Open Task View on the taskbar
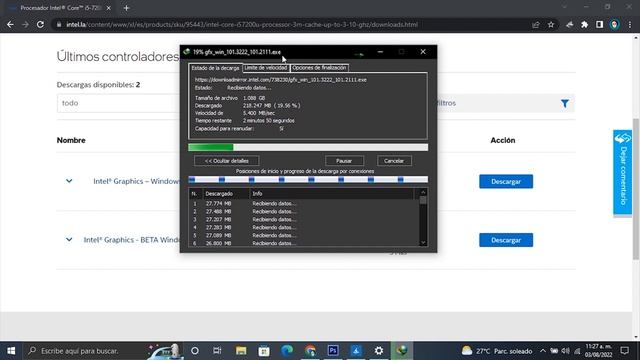Image resolution: width=640 pixels, height=360 pixels. [217, 351]
